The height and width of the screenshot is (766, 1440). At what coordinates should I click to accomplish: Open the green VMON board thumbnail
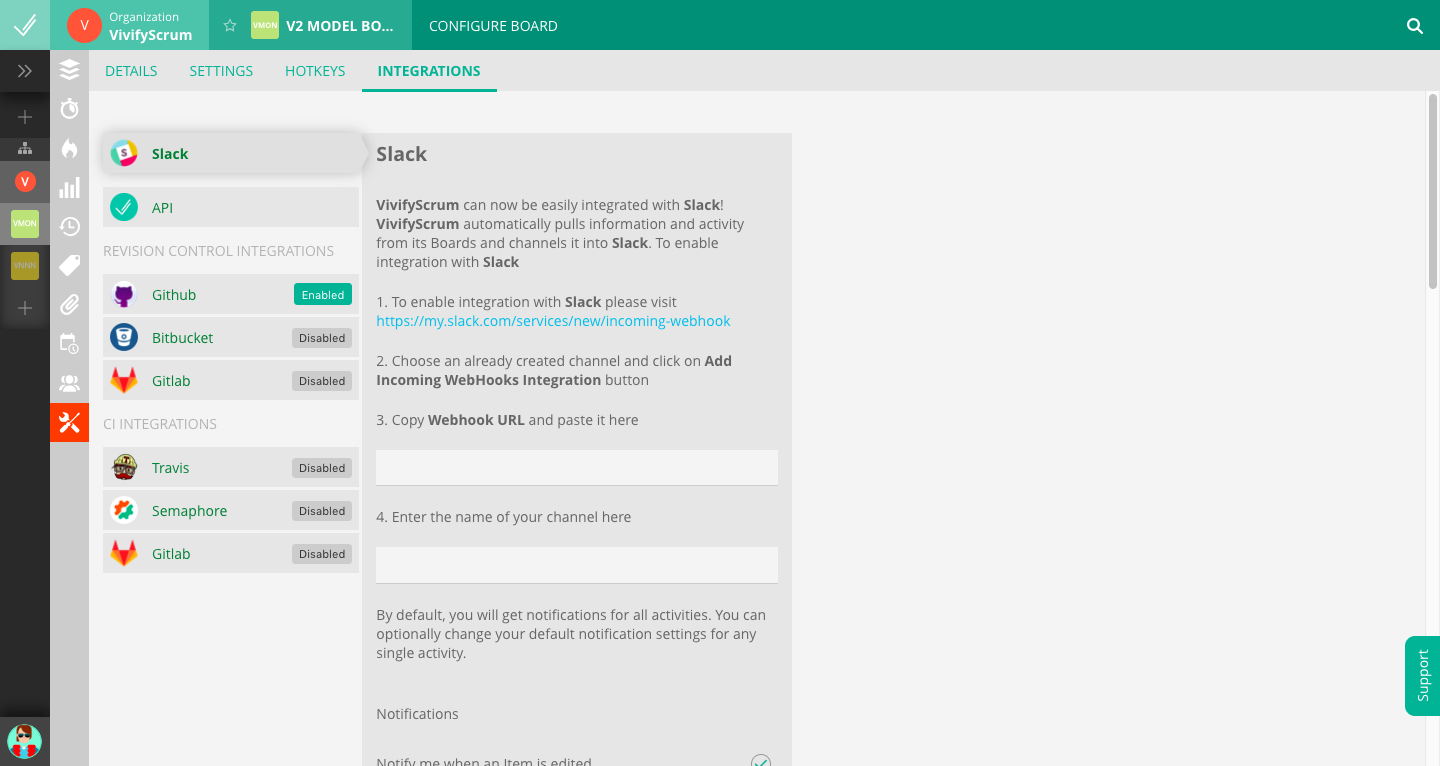coord(25,224)
